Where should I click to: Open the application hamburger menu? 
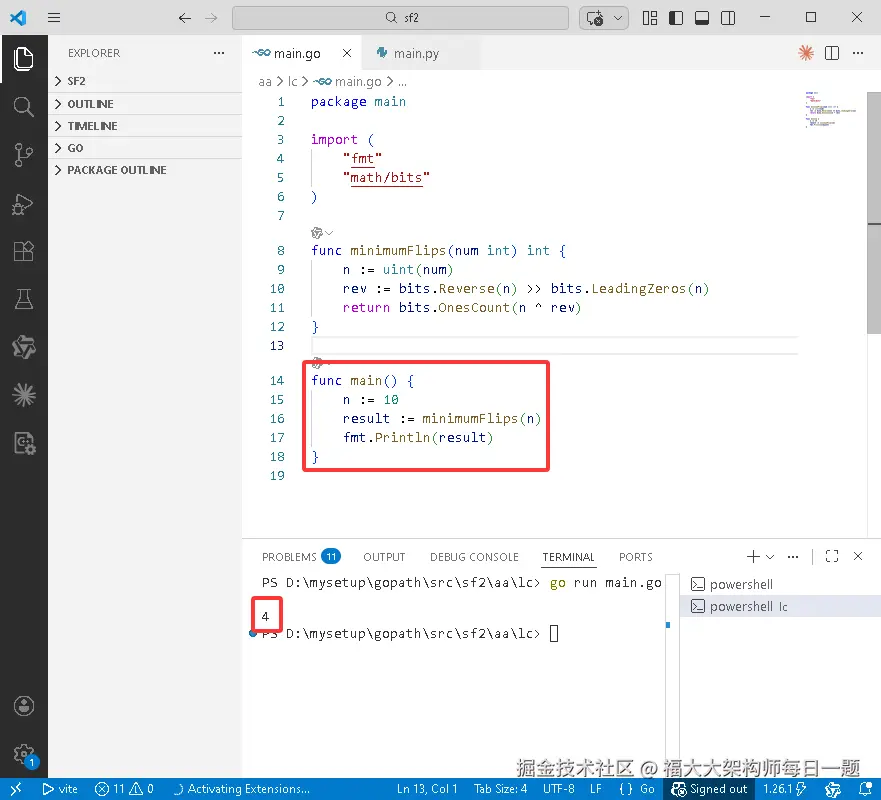[x=54, y=18]
